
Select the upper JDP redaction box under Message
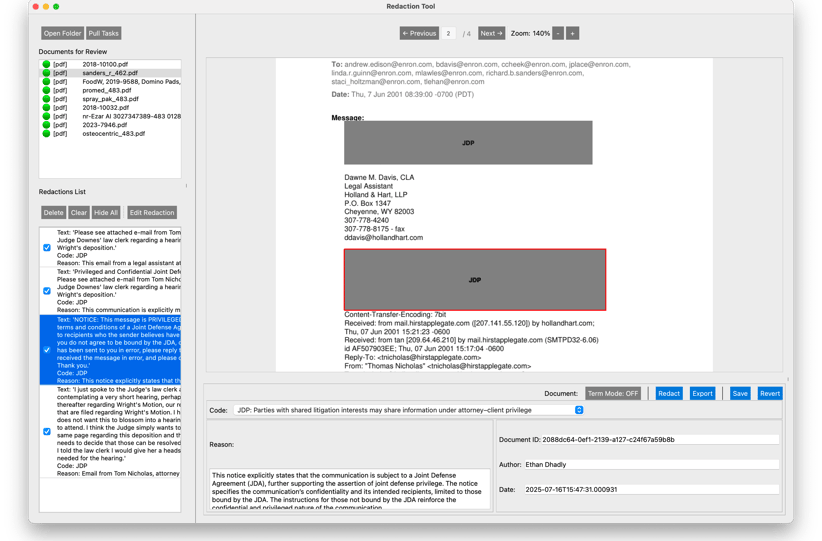[x=468, y=143]
